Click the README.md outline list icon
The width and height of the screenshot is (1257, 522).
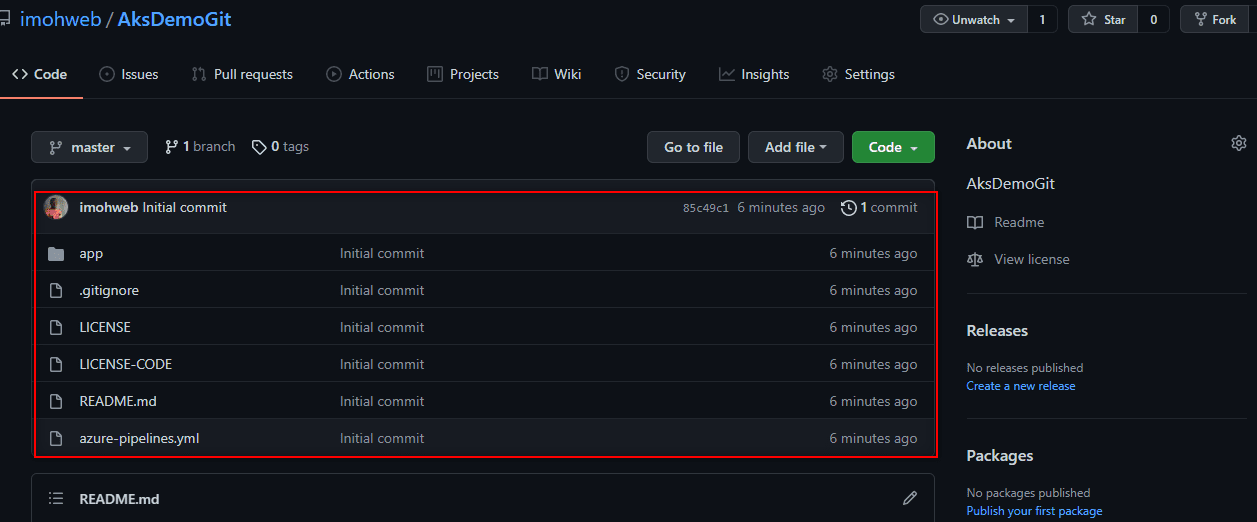pos(57,498)
